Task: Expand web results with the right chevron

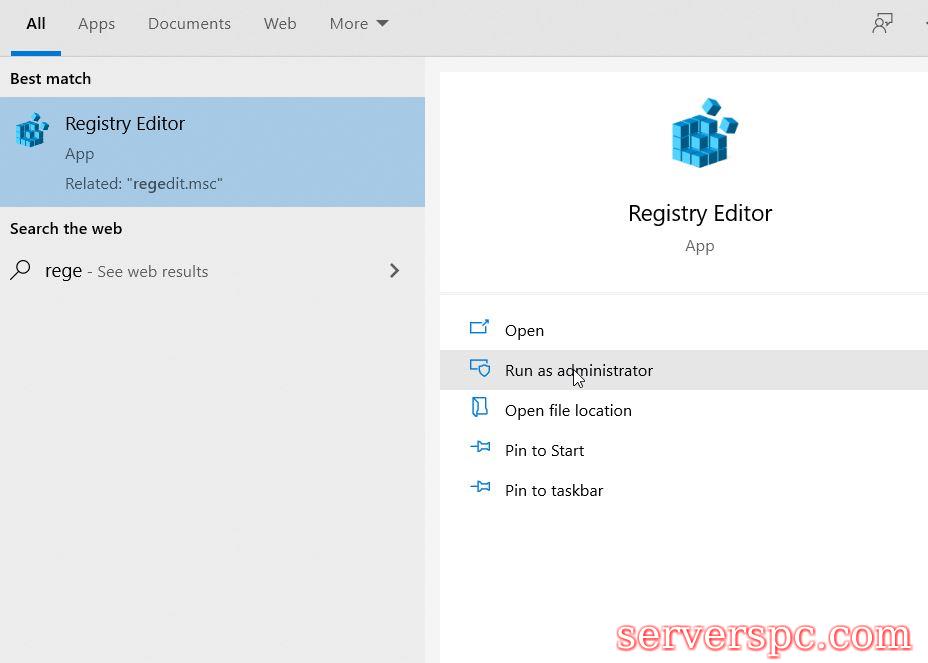Action: (394, 271)
